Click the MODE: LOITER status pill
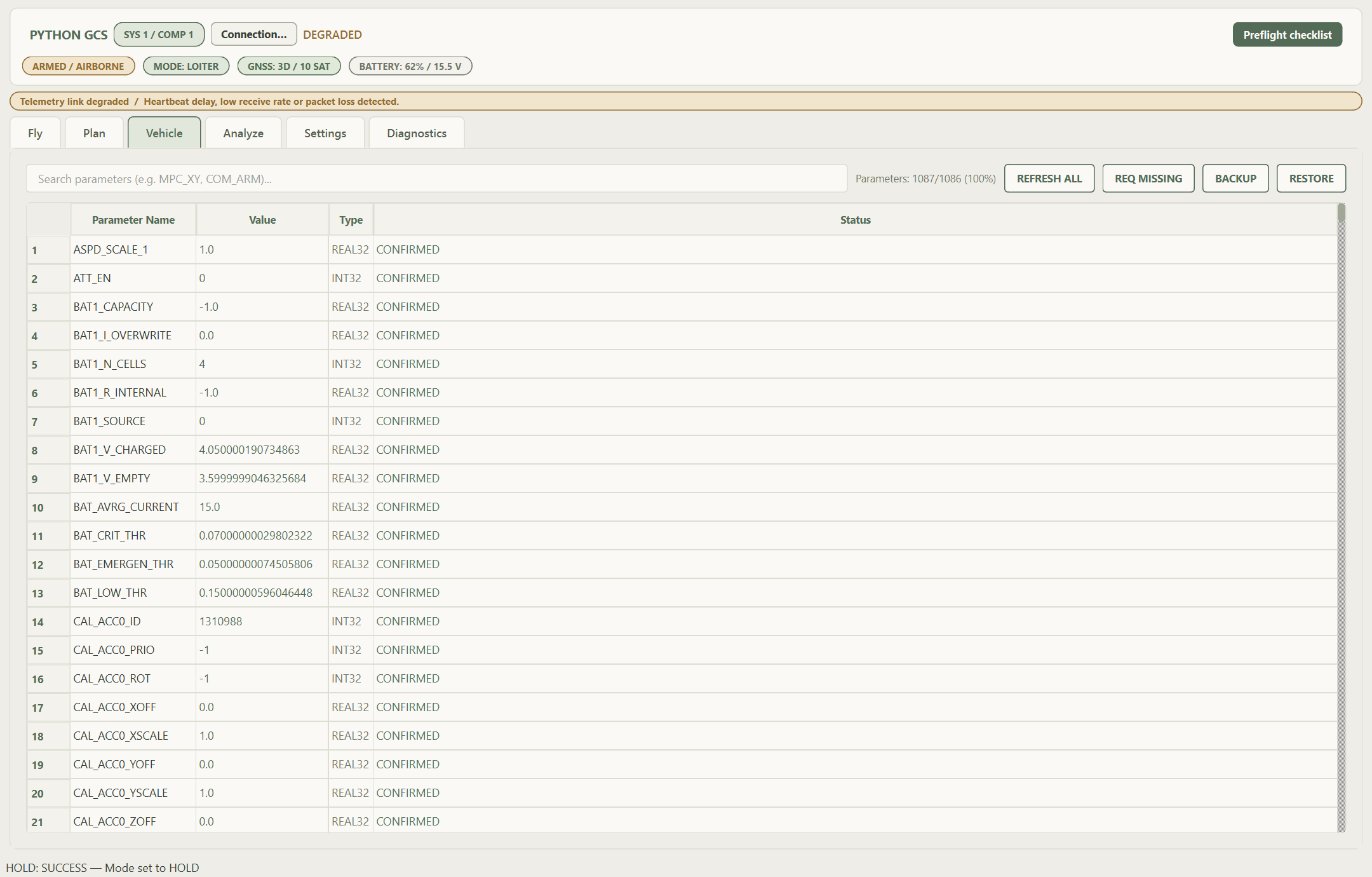The image size is (1372, 877). [186, 66]
